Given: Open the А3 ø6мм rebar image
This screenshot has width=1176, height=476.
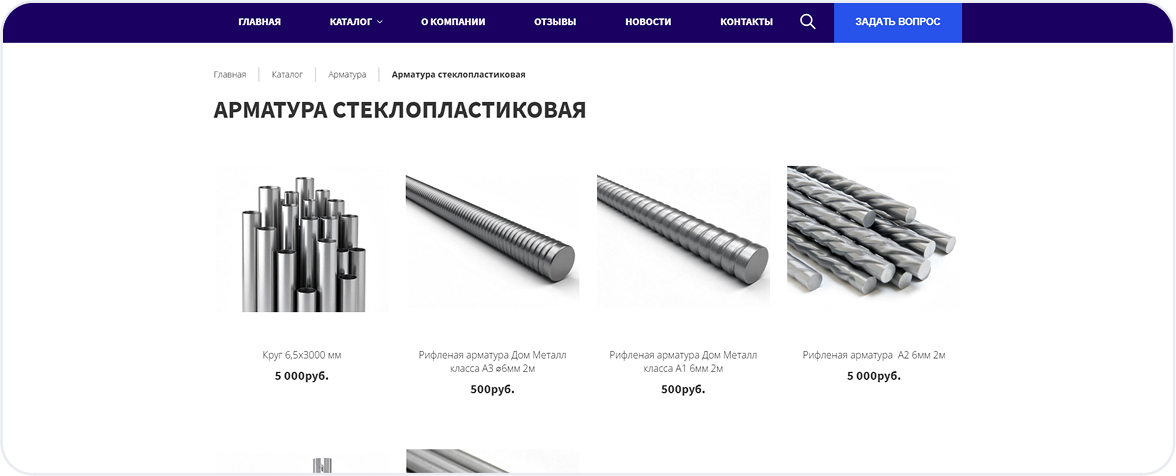Looking at the screenshot, I should [492, 239].
